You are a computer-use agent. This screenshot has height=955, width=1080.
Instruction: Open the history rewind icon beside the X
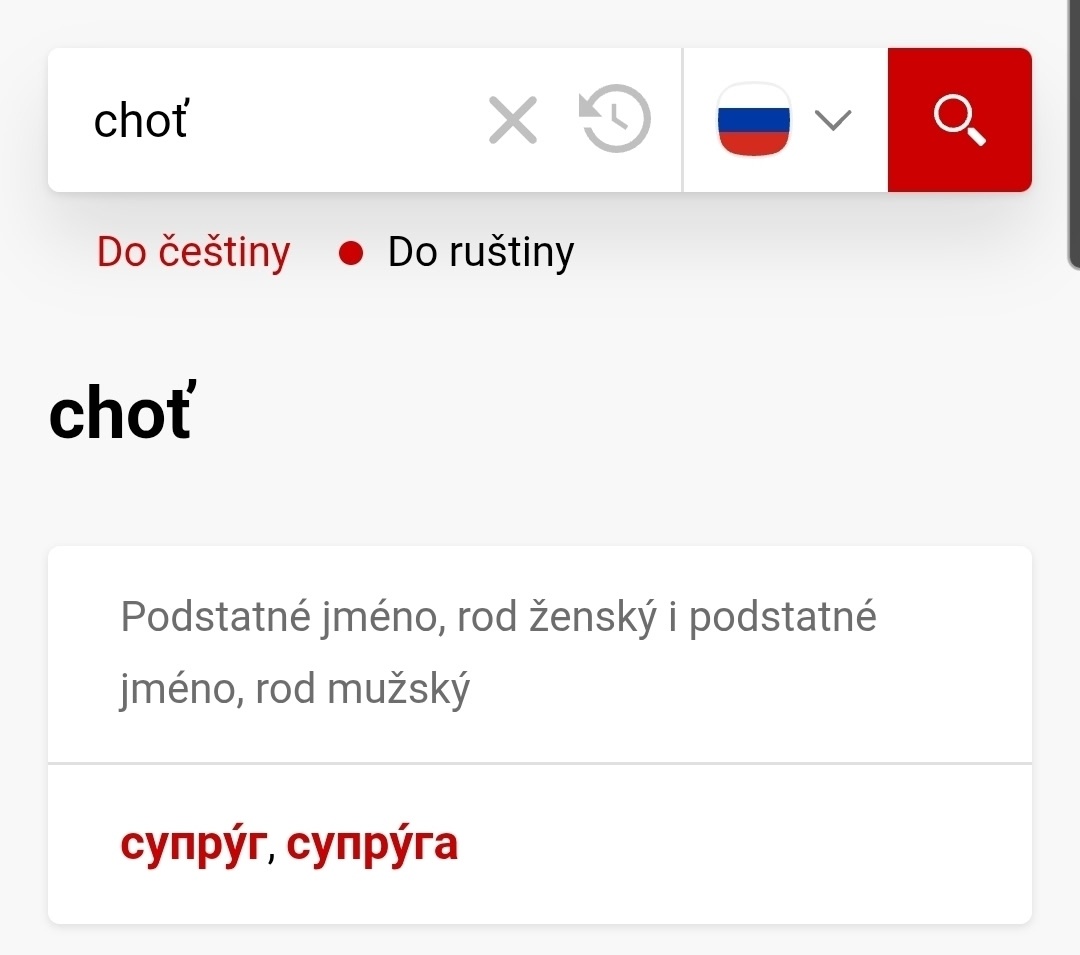pyautogui.click(x=615, y=119)
